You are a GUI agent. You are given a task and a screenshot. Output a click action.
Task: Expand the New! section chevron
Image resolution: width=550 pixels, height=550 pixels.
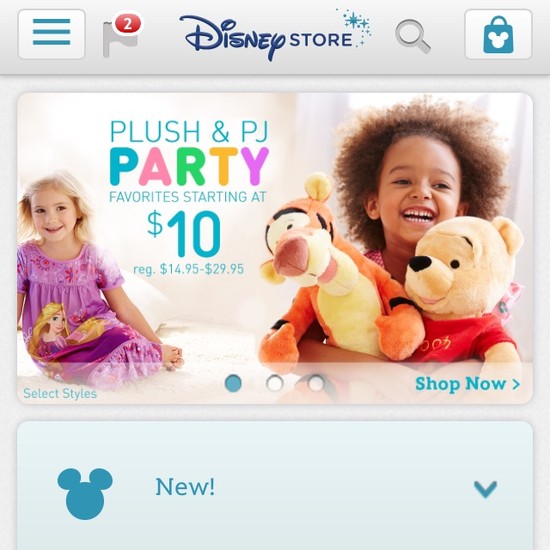click(x=485, y=489)
